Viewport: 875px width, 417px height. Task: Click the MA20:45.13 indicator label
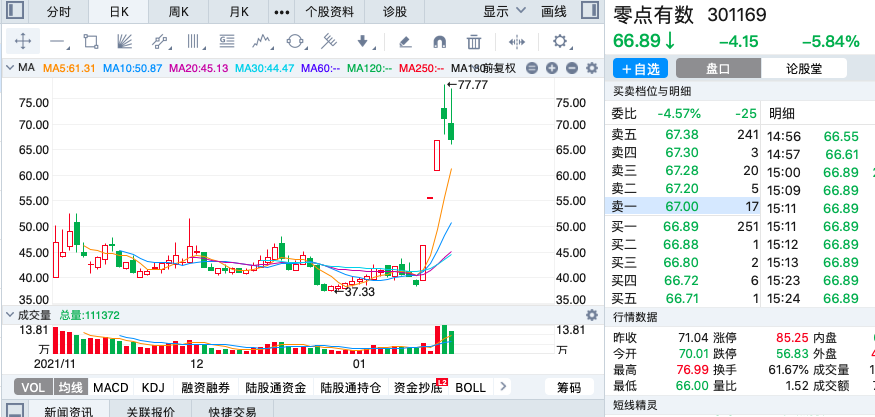point(199,69)
